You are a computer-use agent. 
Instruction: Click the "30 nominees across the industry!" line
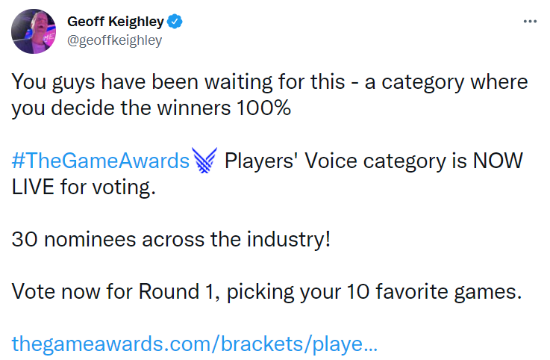171,239
